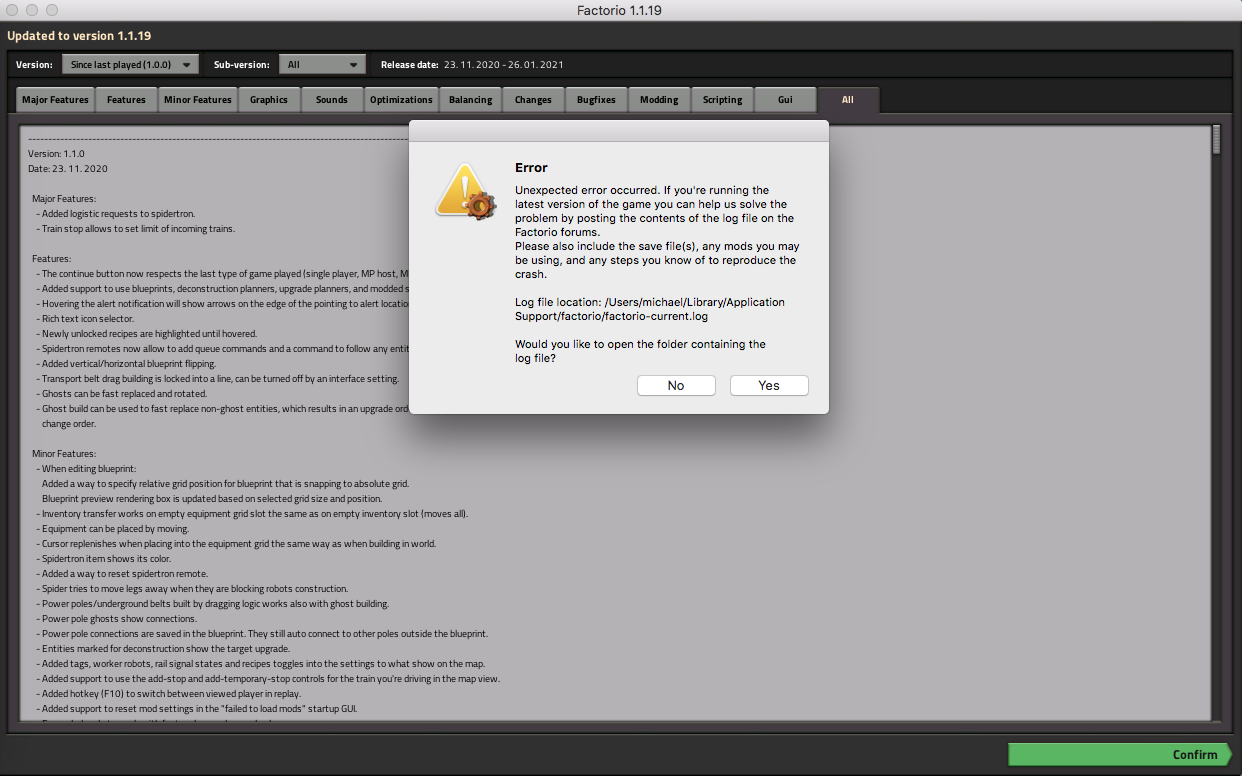Select the Optimizations tab
This screenshot has width=1242, height=776.
401,100
